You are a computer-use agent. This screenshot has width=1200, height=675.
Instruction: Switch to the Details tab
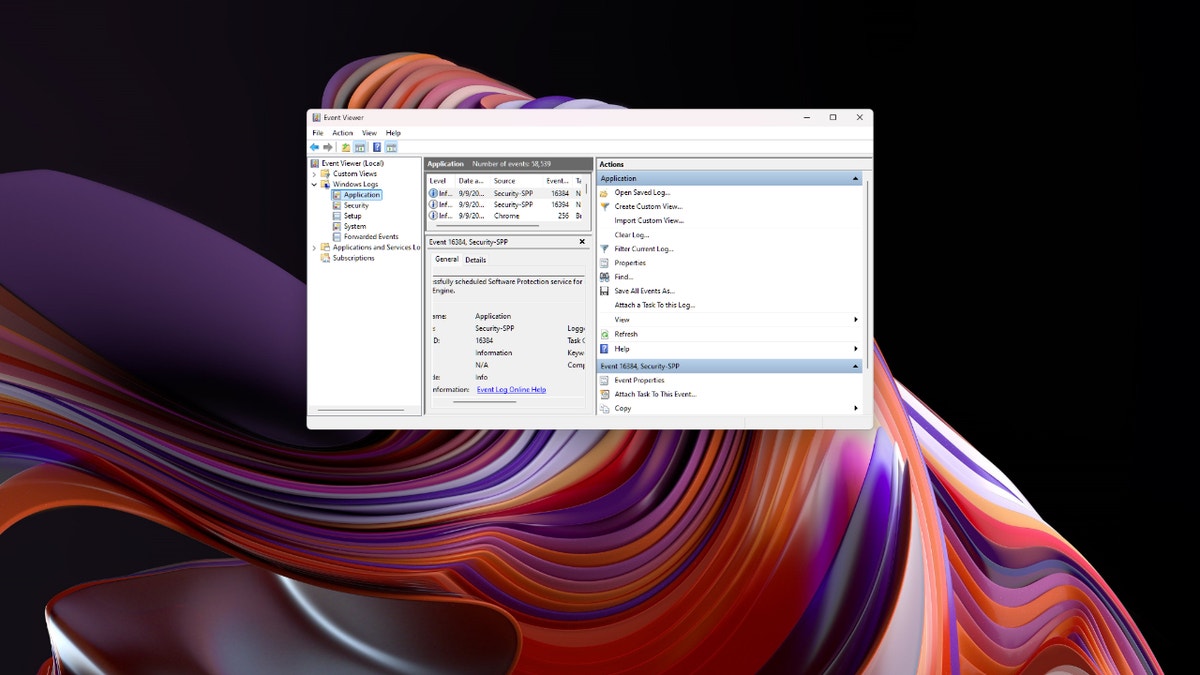(475, 260)
